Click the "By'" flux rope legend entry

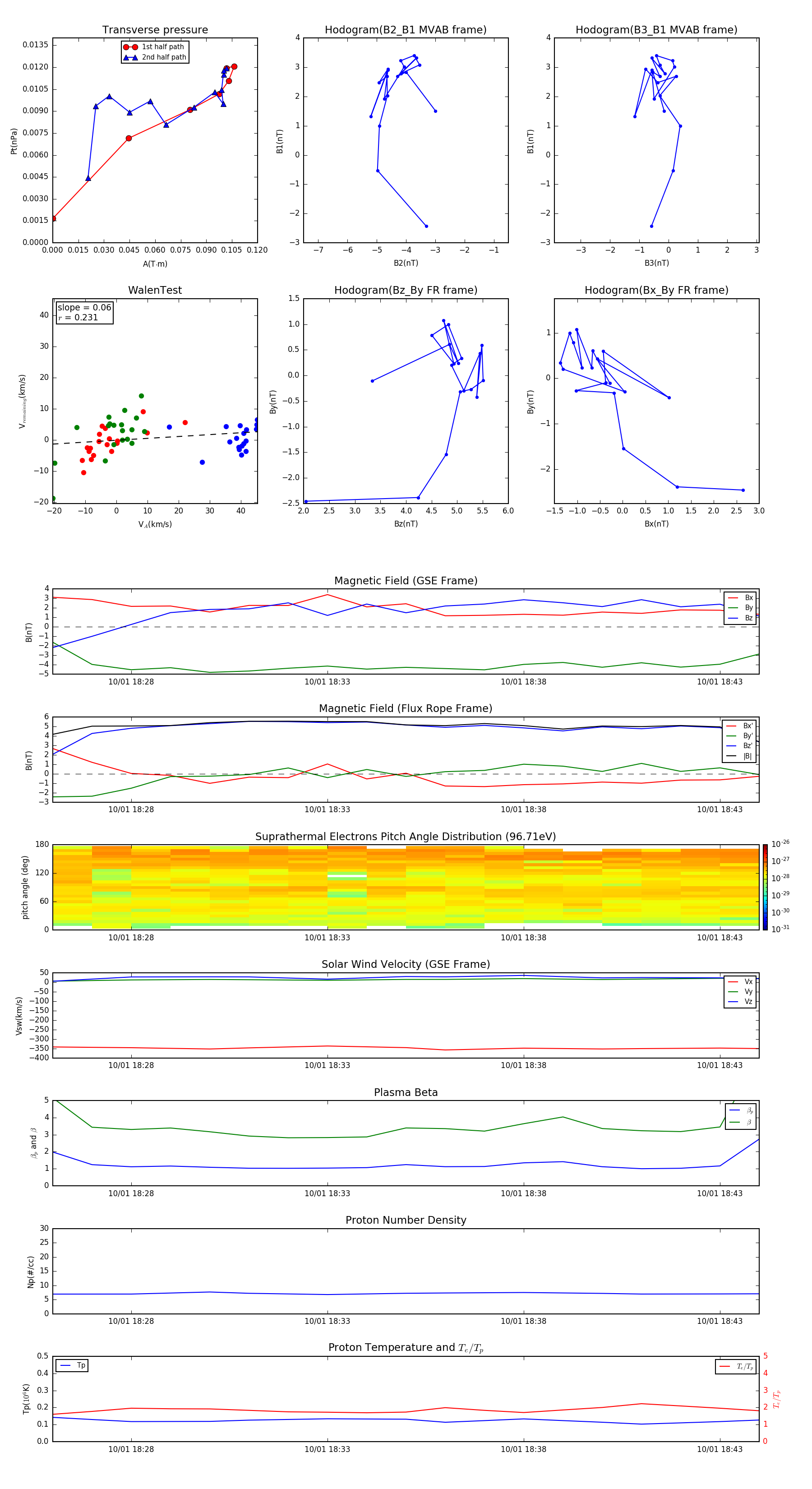(x=740, y=736)
